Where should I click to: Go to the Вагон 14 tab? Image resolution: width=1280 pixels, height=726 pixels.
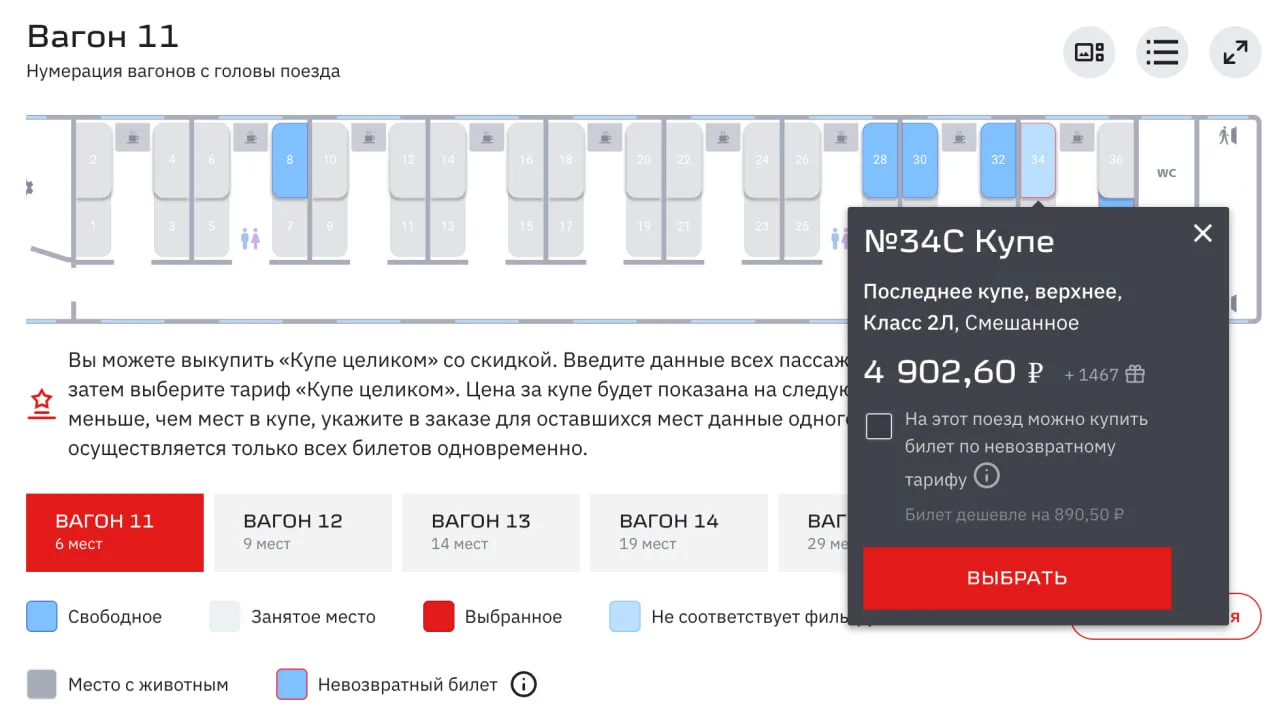[679, 532]
